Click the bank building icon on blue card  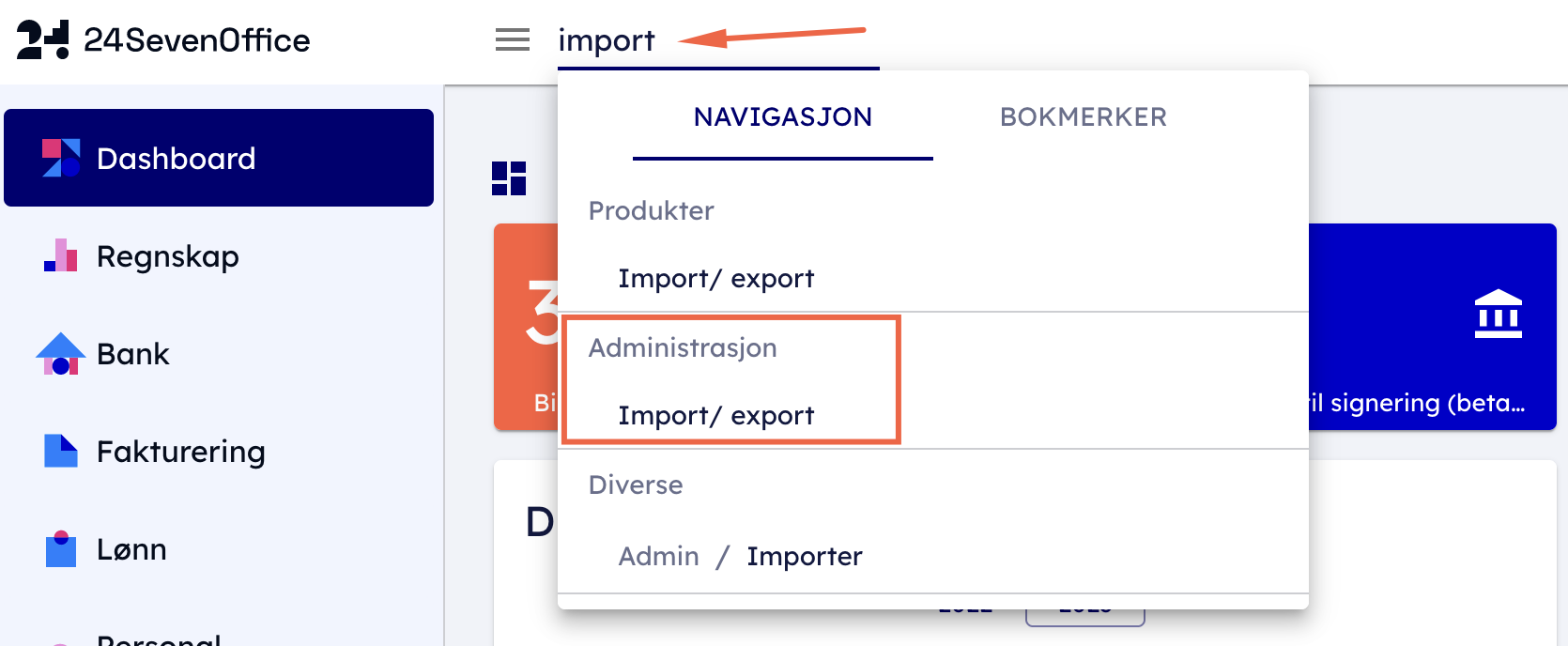(1498, 314)
